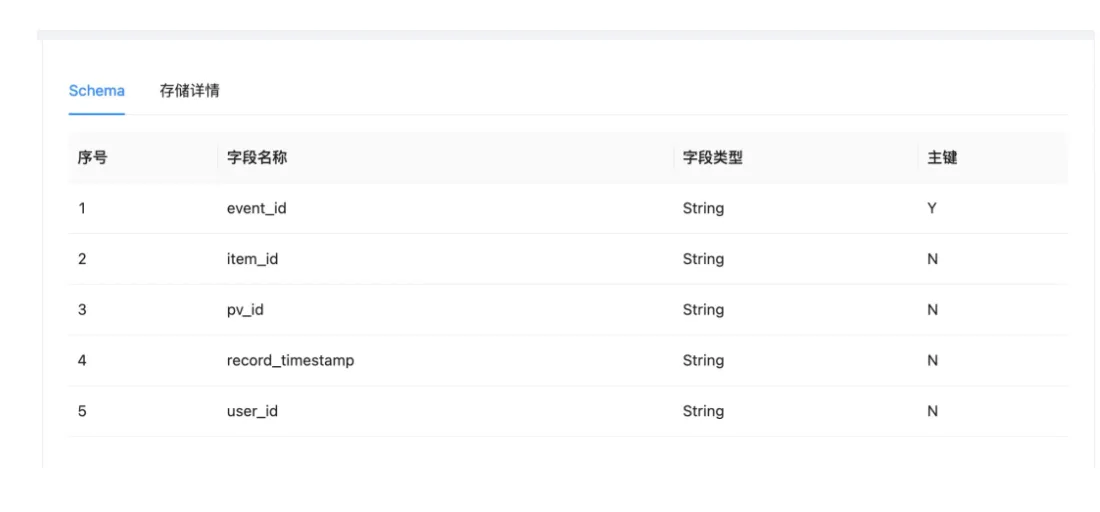The height and width of the screenshot is (512, 1100).
Task: Click primary key N in user_id row
Action: click(x=932, y=411)
